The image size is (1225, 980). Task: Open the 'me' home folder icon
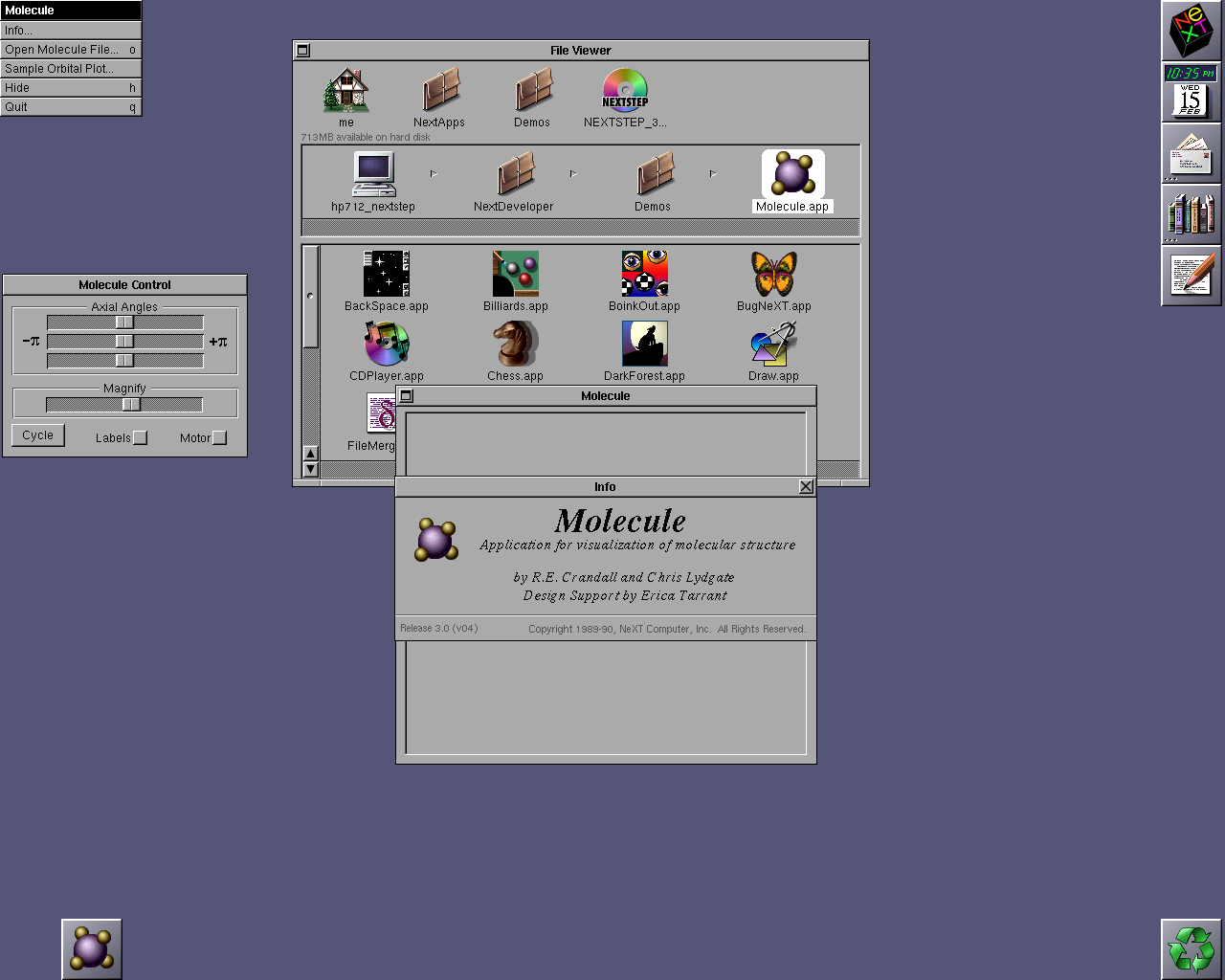click(x=346, y=91)
